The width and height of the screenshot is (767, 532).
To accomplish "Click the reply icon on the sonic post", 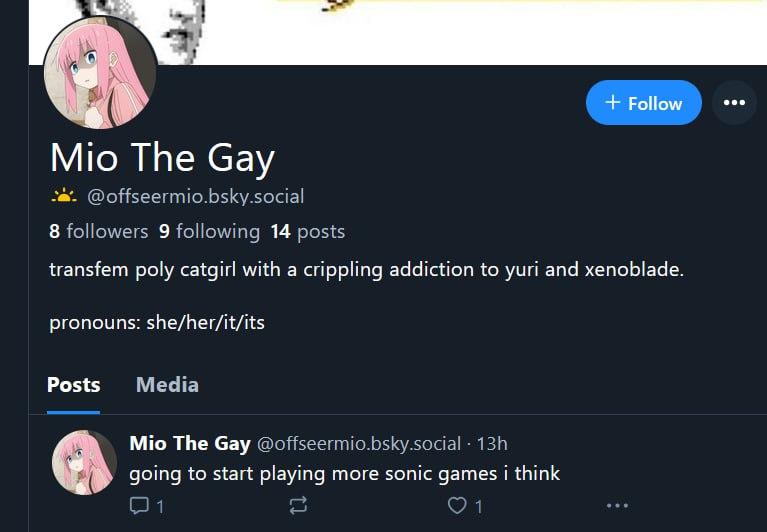I will pyautogui.click(x=139, y=505).
